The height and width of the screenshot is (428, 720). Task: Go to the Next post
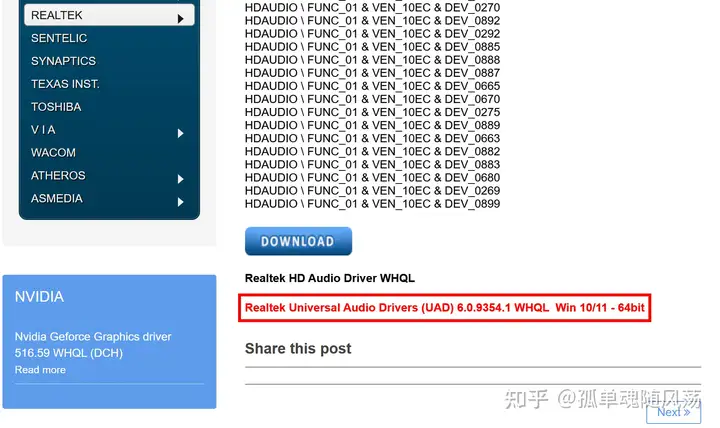pos(673,412)
